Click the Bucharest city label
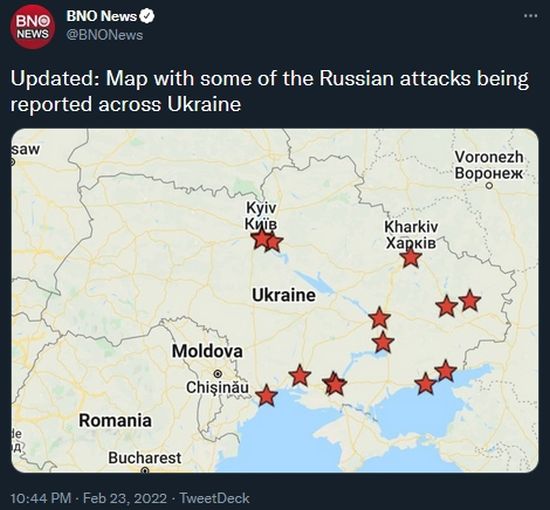 pyautogui.click(x=145, y=458)
